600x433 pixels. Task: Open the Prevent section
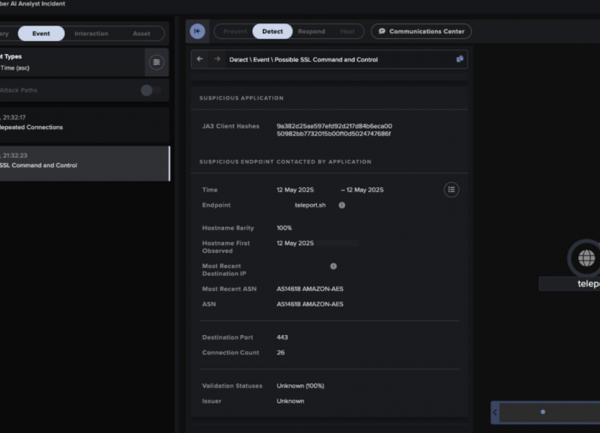pyautogui.click(x=235, y=31)
